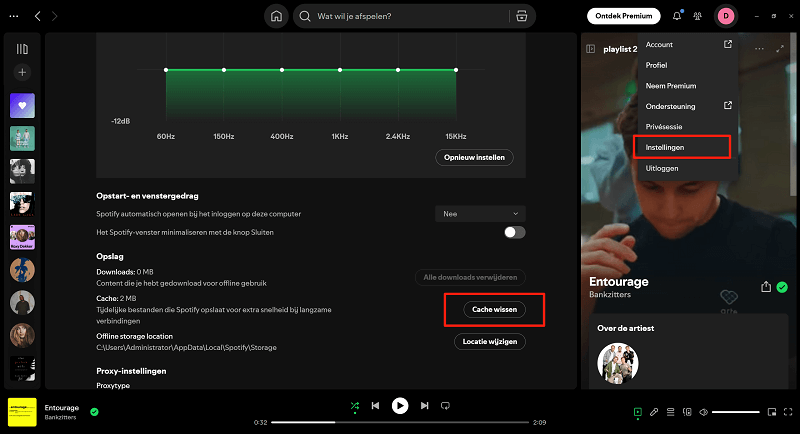Share the Entourage track
Viewport: 800px width, 434px height.
(x=766, y=287)
